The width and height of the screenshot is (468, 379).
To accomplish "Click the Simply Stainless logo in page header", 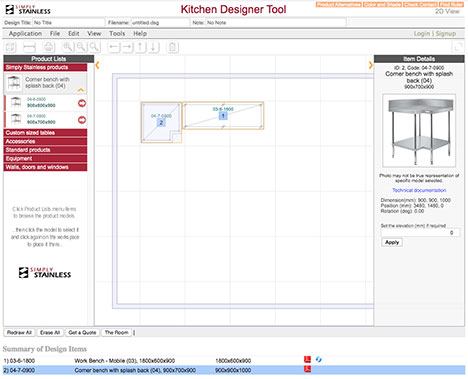I will tap(28, 10).
